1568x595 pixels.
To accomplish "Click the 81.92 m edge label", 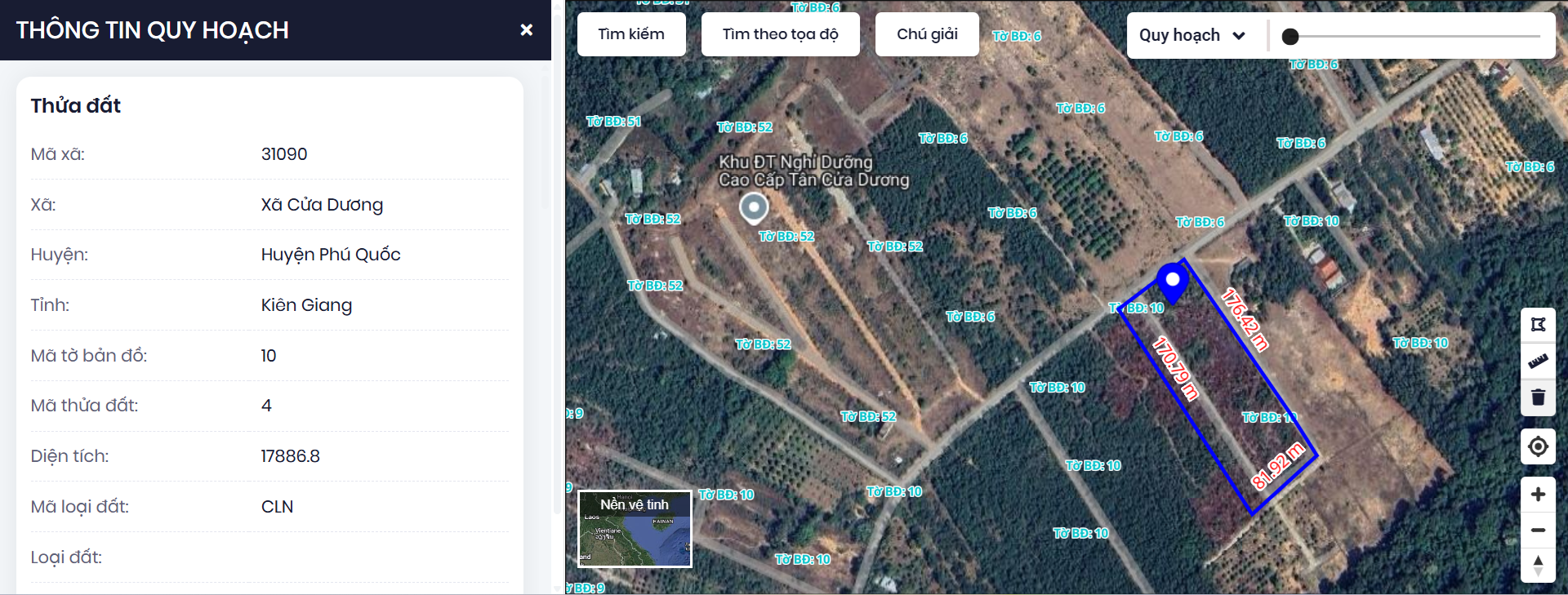I will (1277, 465).
